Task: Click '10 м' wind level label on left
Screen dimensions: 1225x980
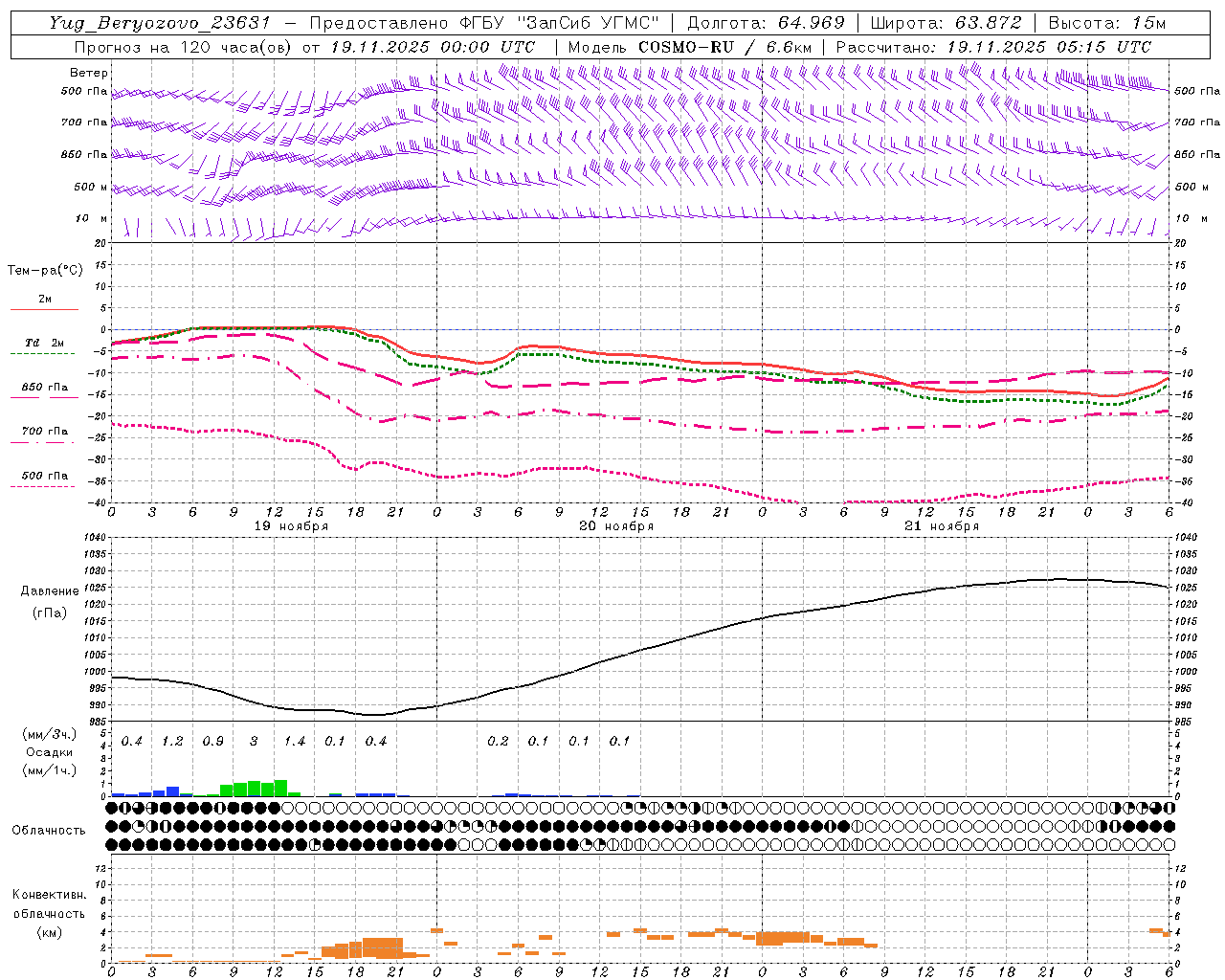Action: point(92,219)
